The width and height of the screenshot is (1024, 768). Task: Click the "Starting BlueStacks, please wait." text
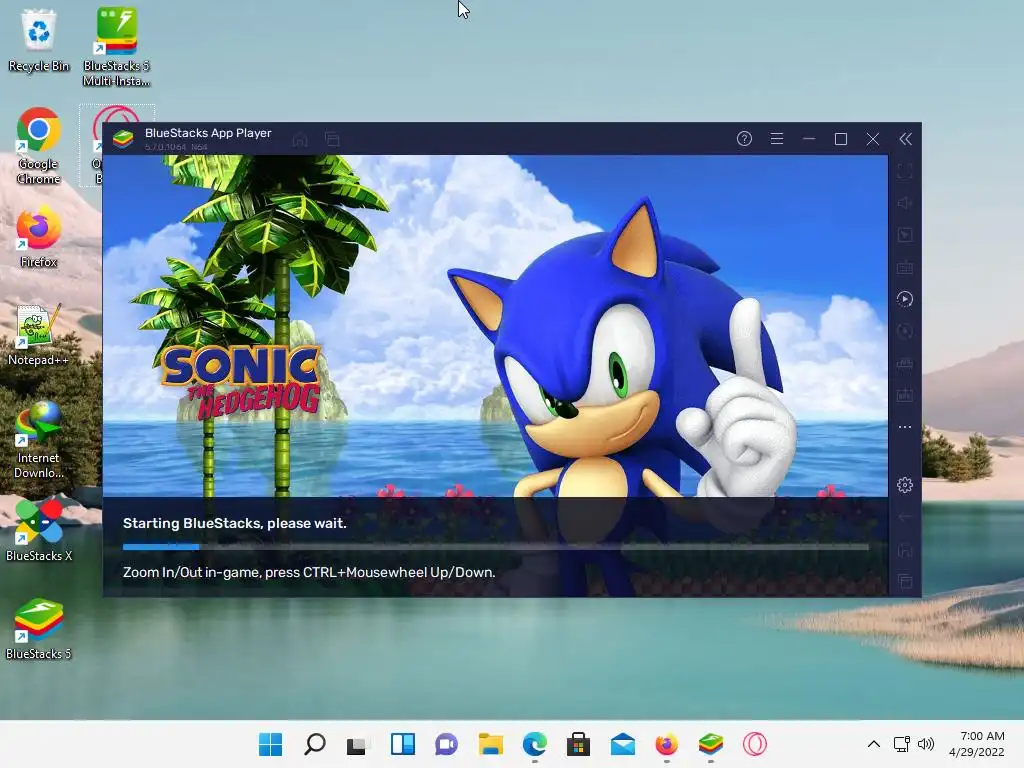point(234,523)
